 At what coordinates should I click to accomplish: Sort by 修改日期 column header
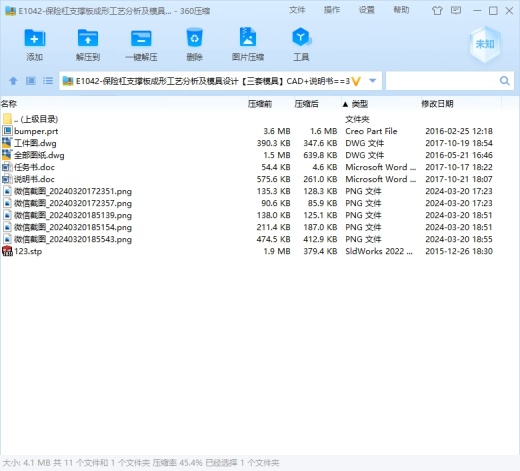(437, 104)
